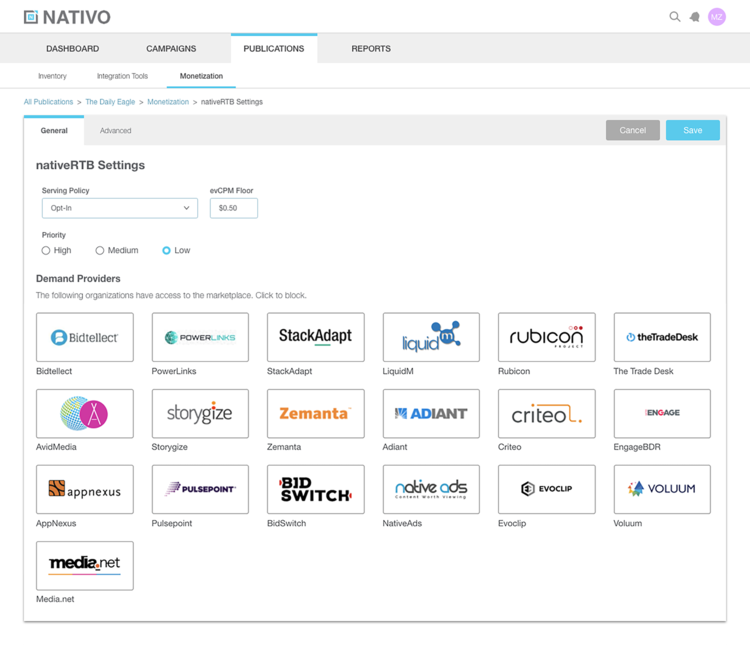Block the Storygize demand provider

pyautogui.click(x=200, y=413)
